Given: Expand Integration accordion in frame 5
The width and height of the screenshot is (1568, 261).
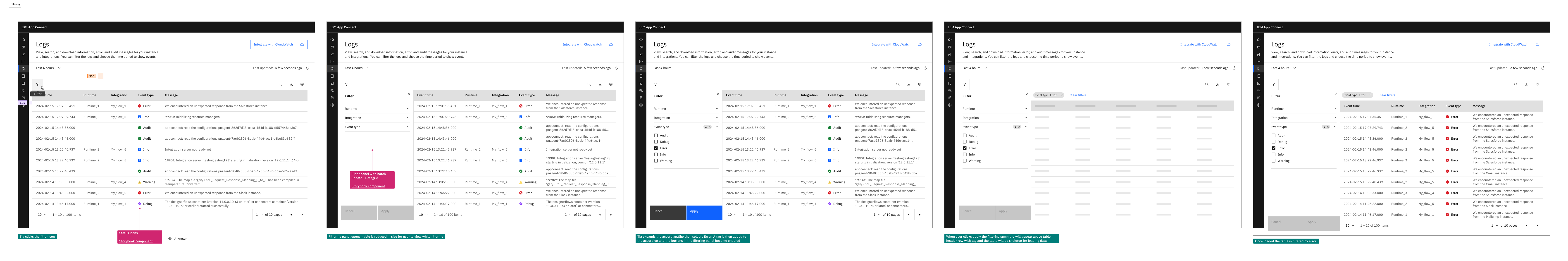Looking at the screenshot, I should [x=1304, y=118].
